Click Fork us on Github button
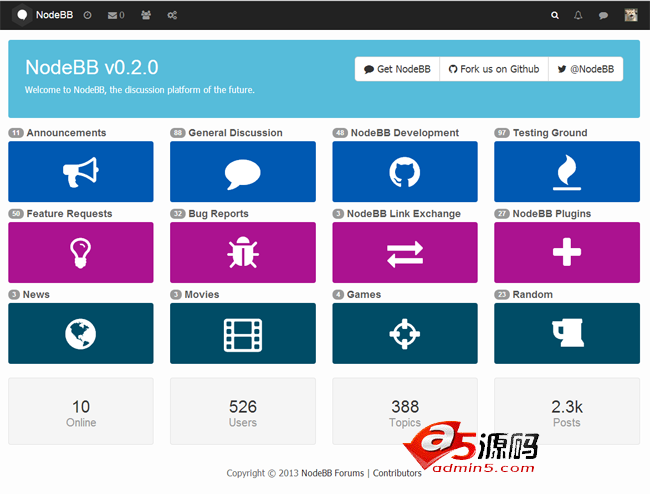This screenshot has width=650, height=494. pyautogui.click(x=494, y=69)
